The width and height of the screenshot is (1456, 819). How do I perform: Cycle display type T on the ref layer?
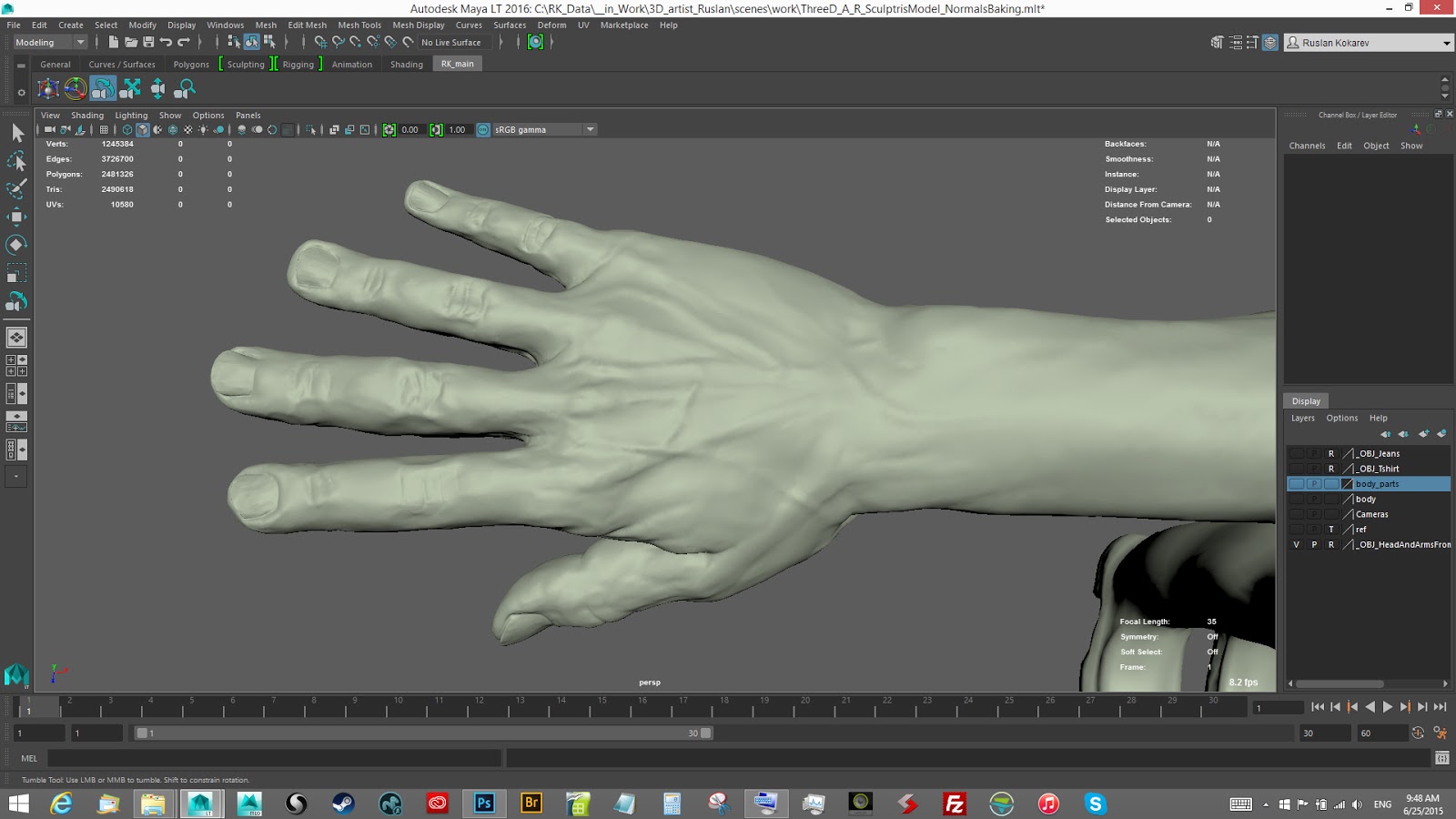tap(1331, 530)
